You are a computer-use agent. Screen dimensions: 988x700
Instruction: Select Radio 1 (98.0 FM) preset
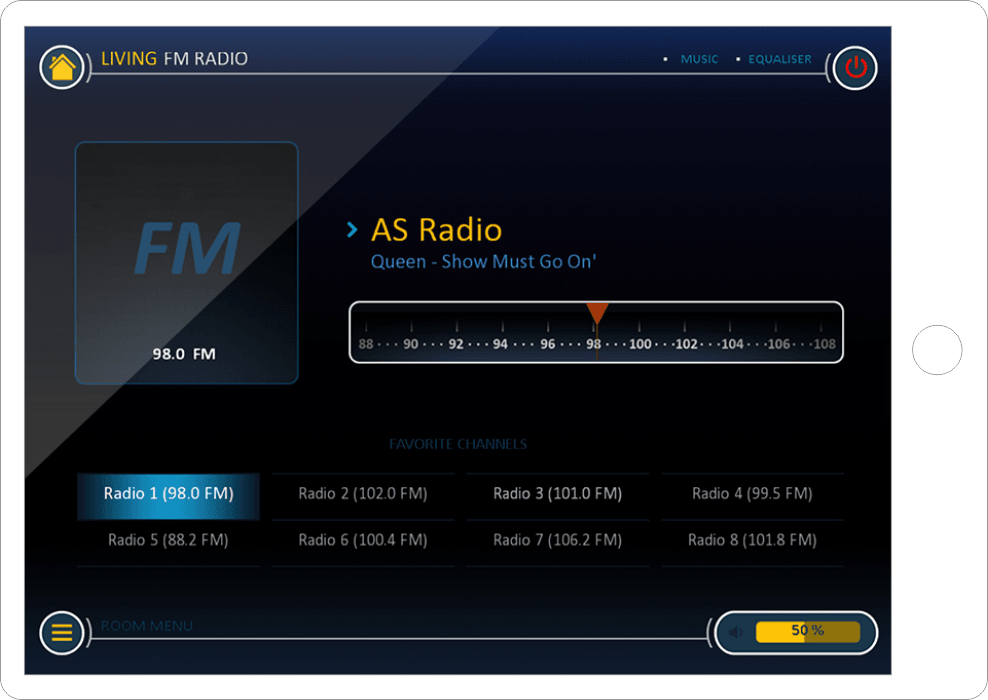tap(168, 494)
